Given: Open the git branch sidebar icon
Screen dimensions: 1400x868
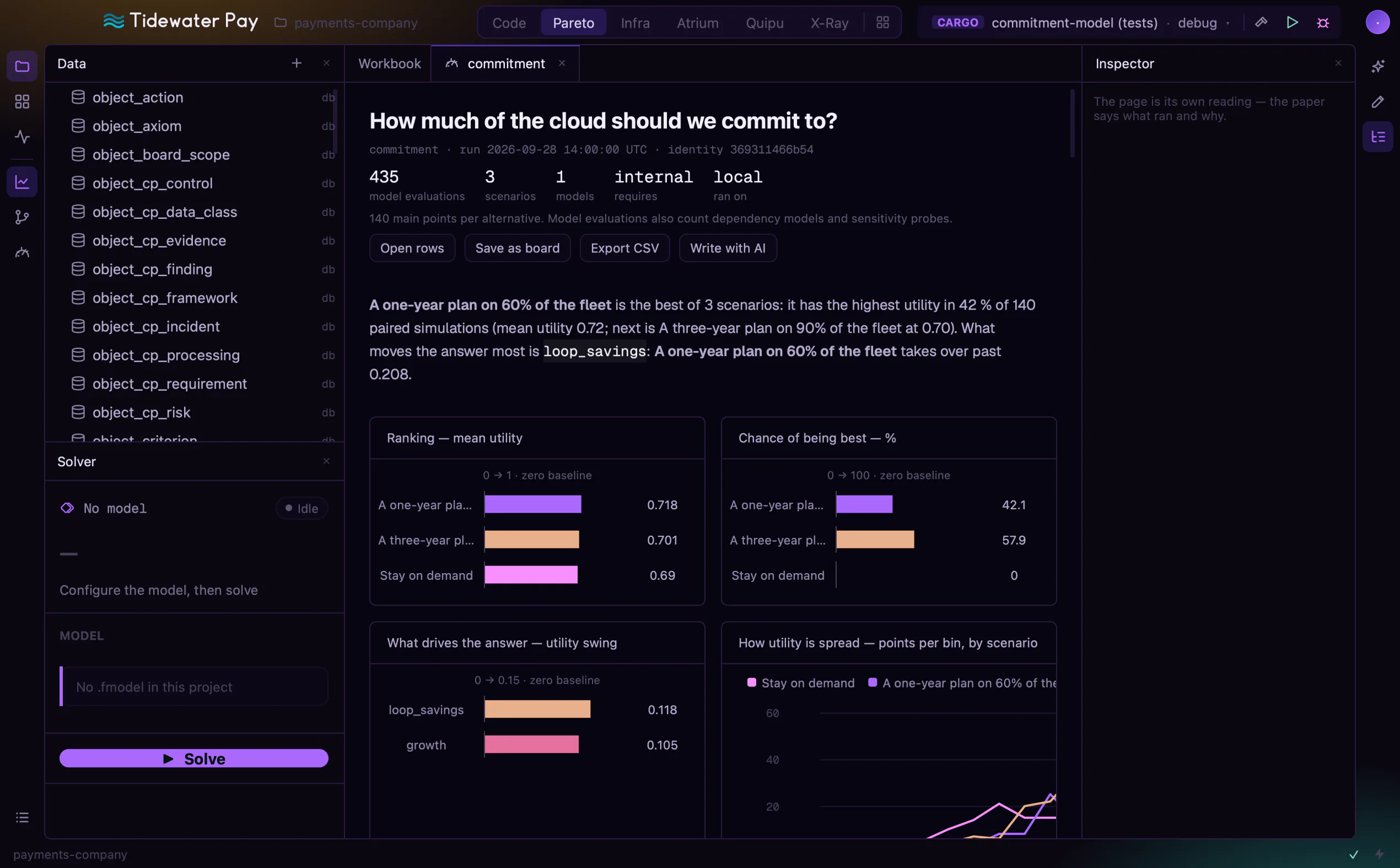Looking at the screenshot, I should click(x=22, y=217).
